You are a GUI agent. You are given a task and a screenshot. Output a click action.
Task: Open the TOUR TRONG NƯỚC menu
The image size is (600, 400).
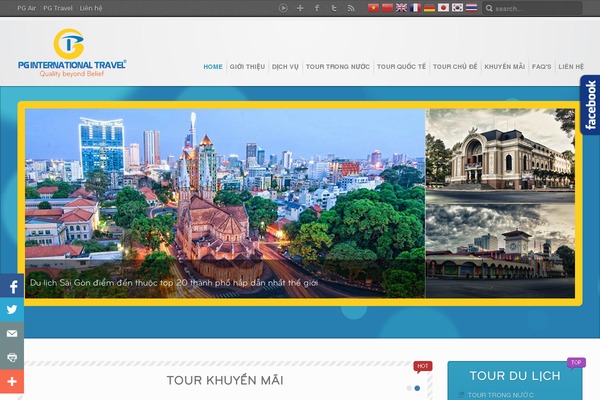coord(338,67)
